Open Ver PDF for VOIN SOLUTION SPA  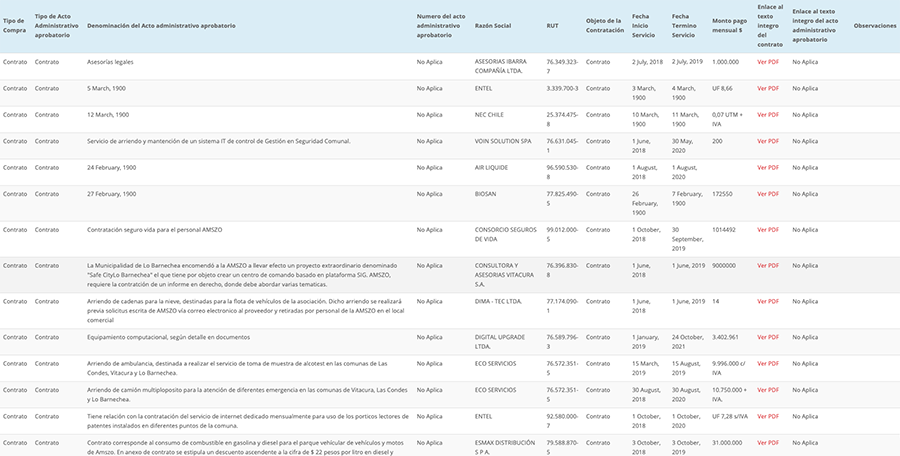(x=767, y=141)
